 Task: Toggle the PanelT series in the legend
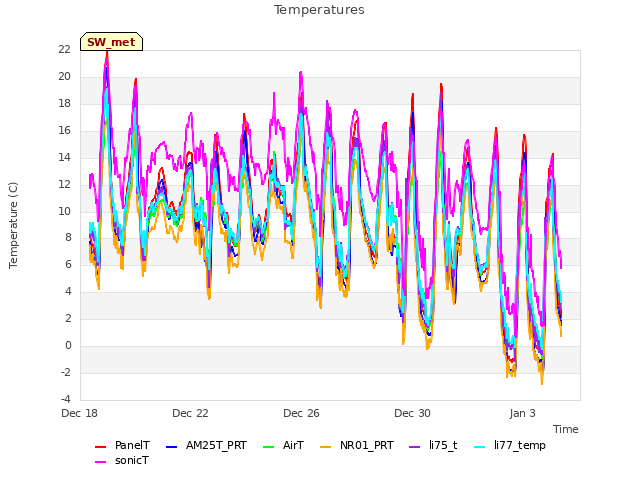(122, 445)
